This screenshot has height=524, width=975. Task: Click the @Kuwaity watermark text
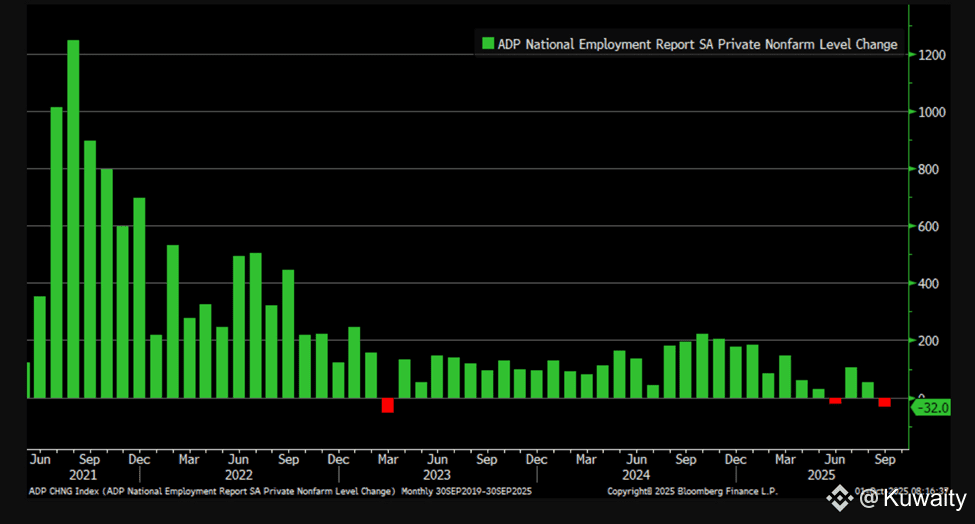click(912, 498)
